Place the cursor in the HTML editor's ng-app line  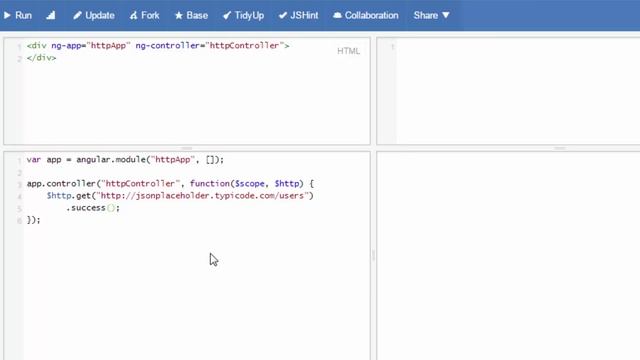point(158,46)
